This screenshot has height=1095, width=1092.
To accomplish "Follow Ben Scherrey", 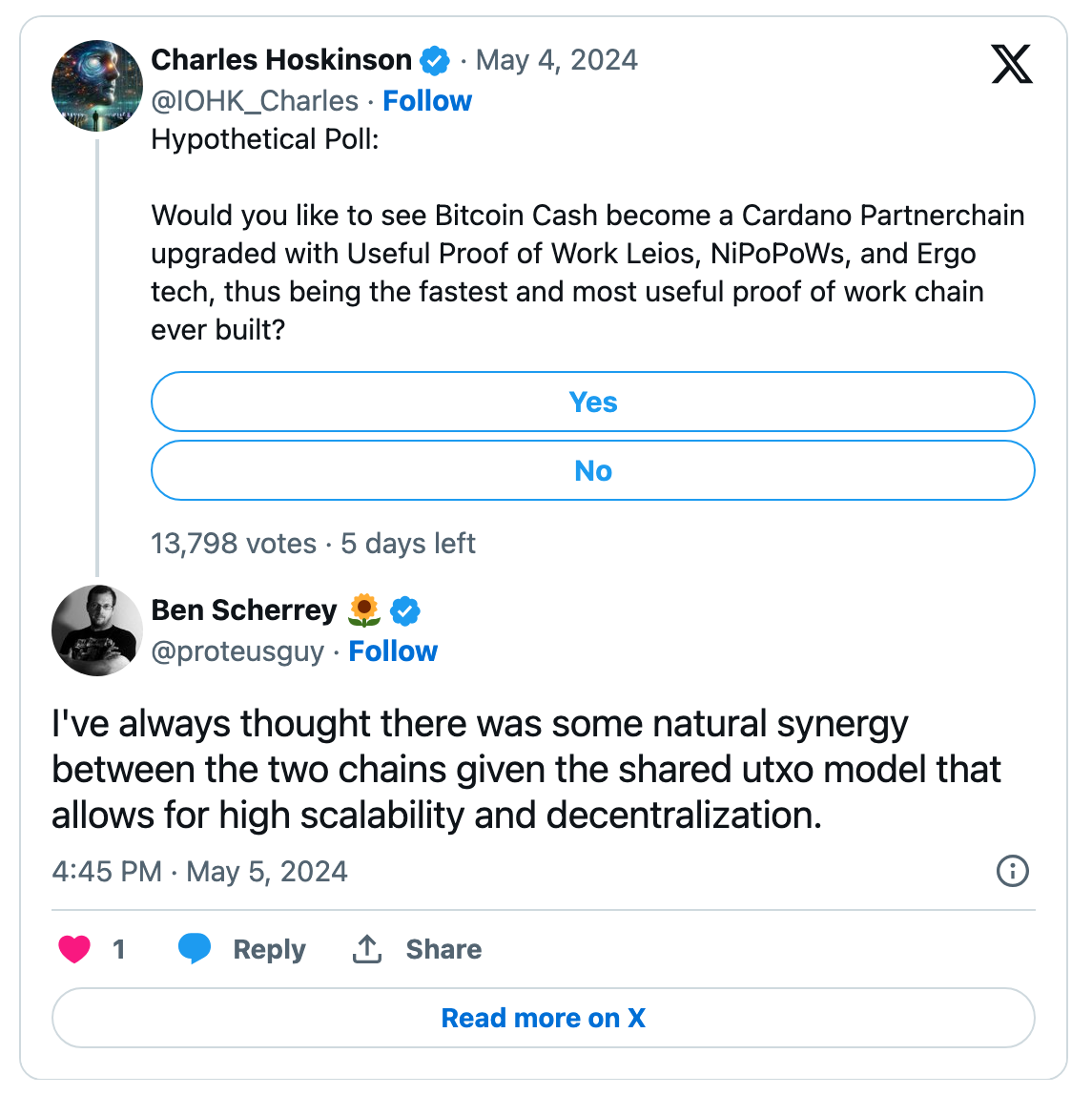I will 393,651.
